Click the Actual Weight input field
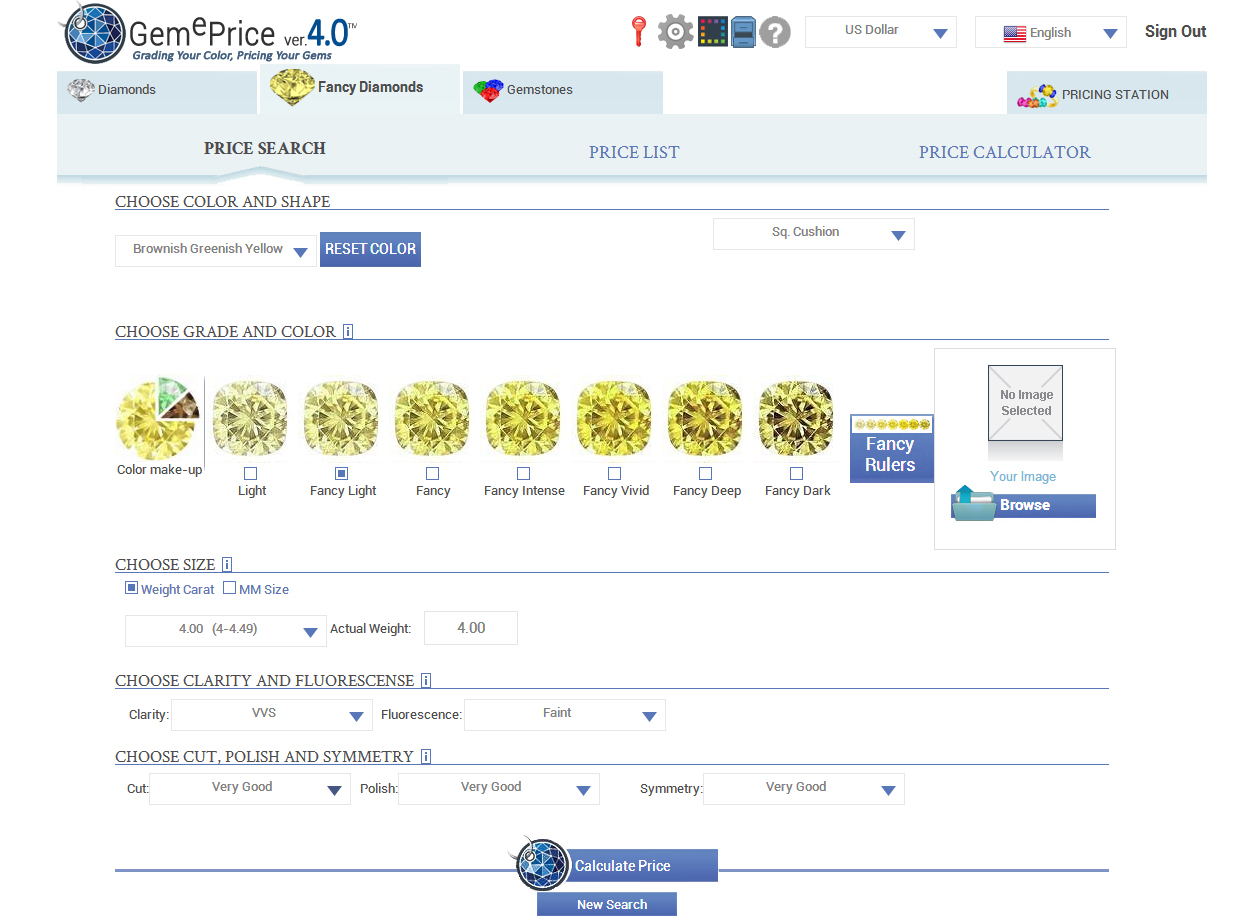The height and width of the screenshot is (920, 1250). 471,628
